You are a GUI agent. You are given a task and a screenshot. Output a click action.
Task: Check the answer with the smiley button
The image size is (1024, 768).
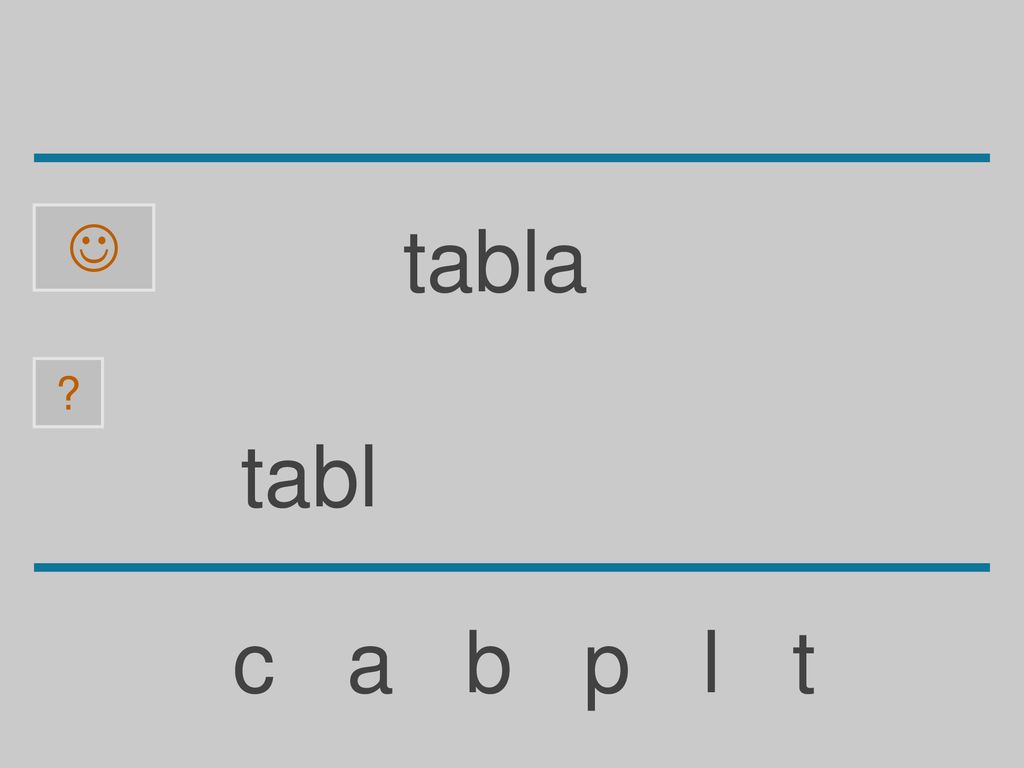point(94,248)
